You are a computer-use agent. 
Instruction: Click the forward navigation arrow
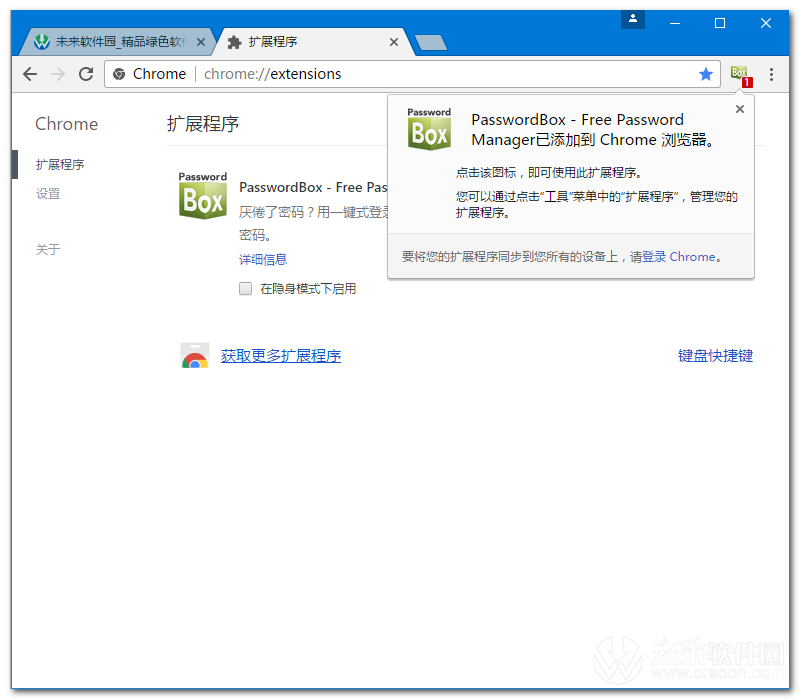(58, 74)
